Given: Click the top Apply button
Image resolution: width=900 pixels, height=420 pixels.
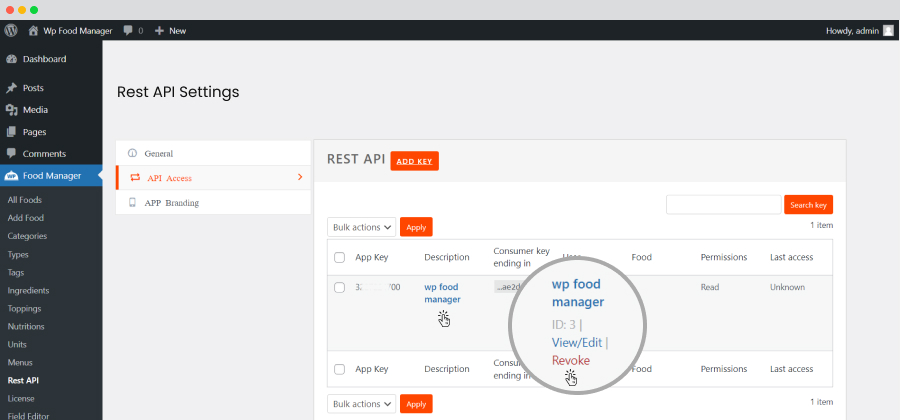Looking at the screenshot, I should pyautogui.click(x=416, y=227).
